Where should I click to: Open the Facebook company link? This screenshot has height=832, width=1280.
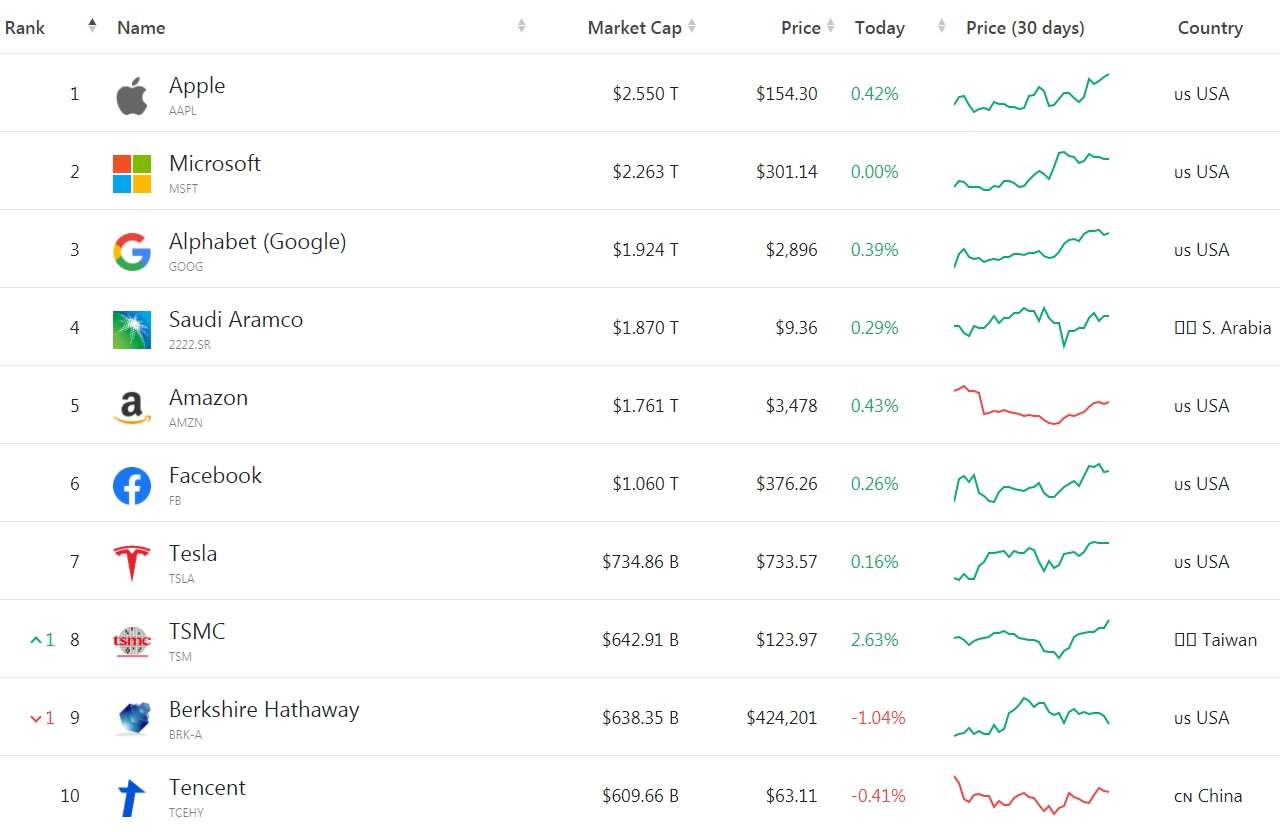pyautogui.click(x=215, y=476)
